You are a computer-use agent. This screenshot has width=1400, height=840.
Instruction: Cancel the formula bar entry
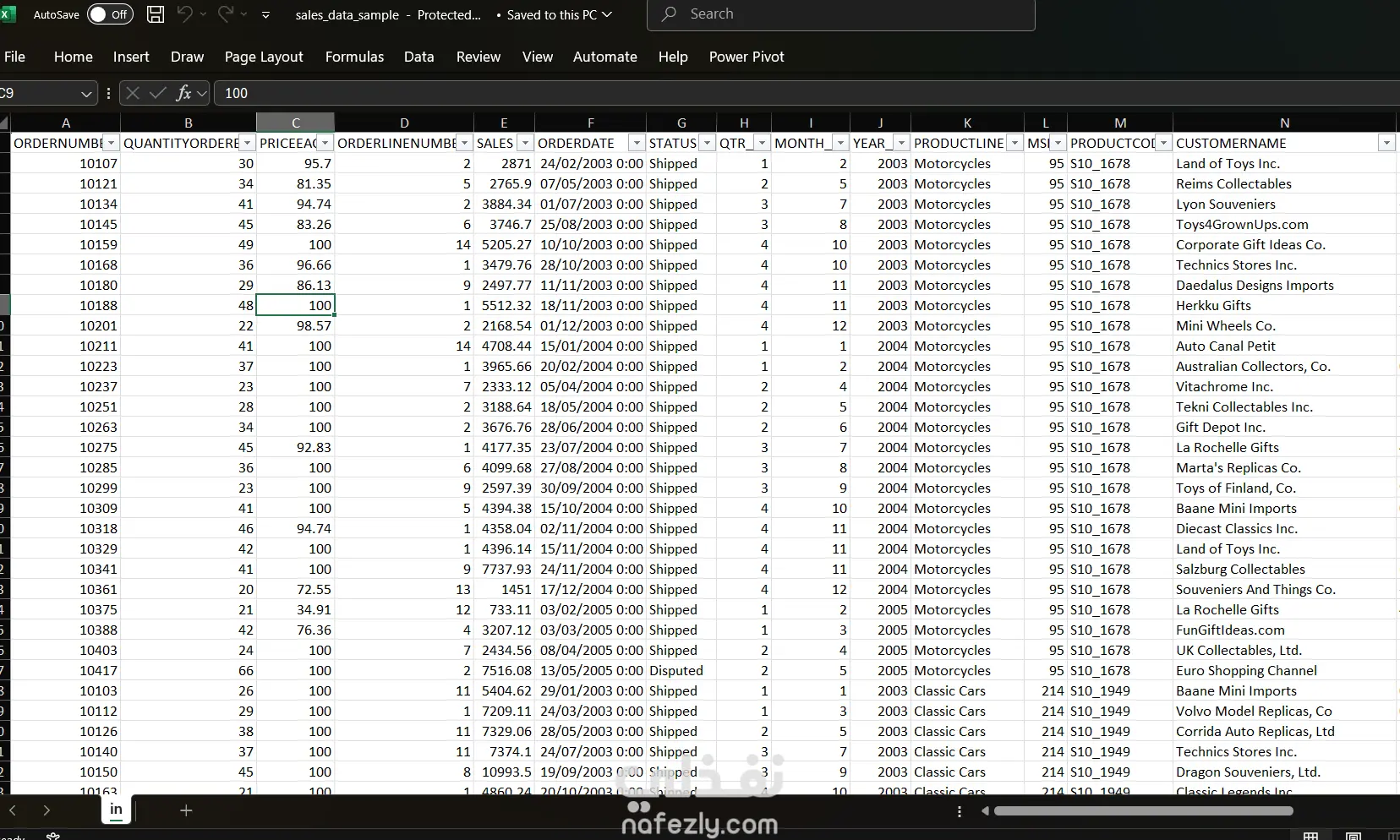[x=133, y=93]
